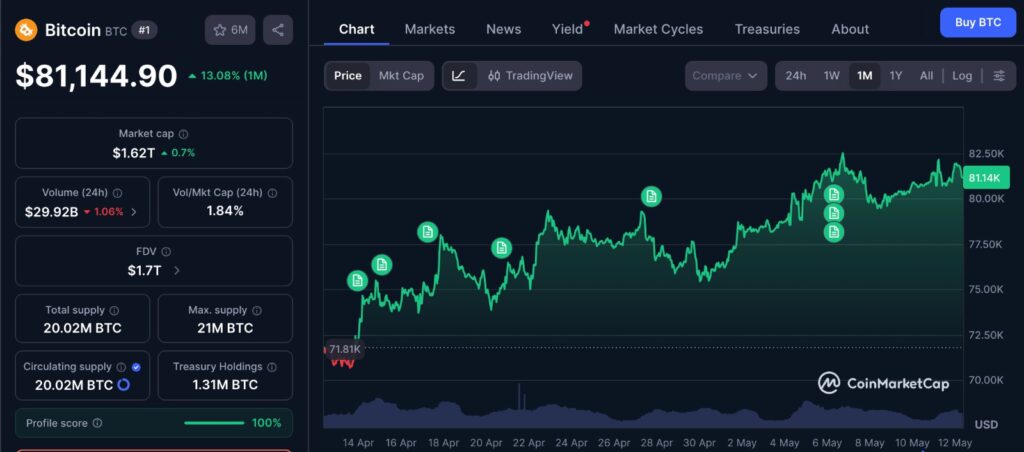Expand FDV details chevron
1024x452 pixels.
[176, 270]
